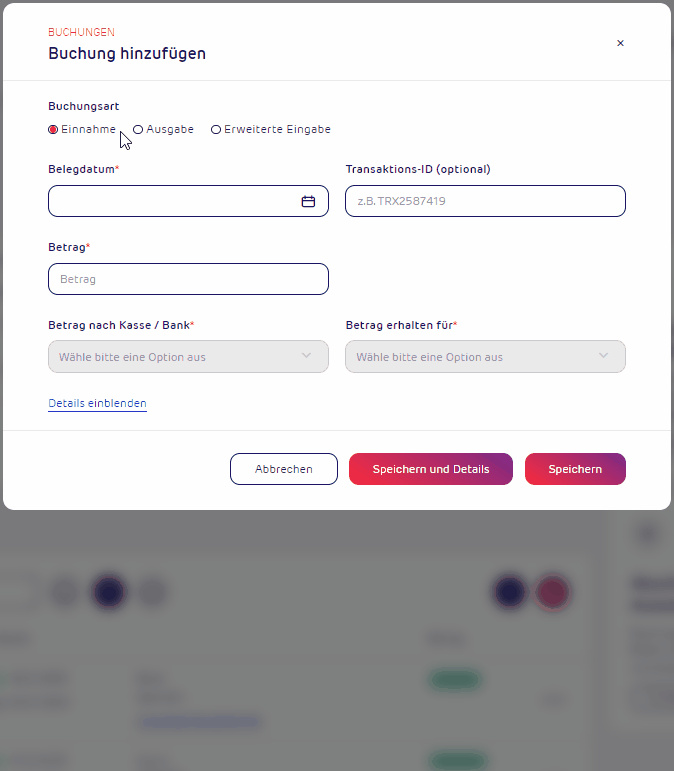Click the Abbrechen button

[284, 469]
